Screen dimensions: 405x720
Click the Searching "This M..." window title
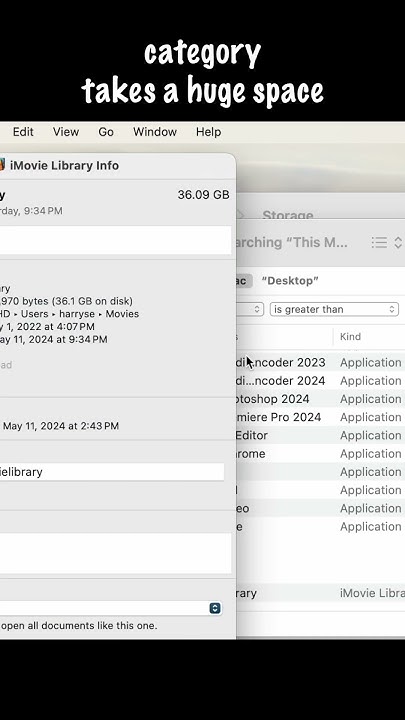coord(292,242)
